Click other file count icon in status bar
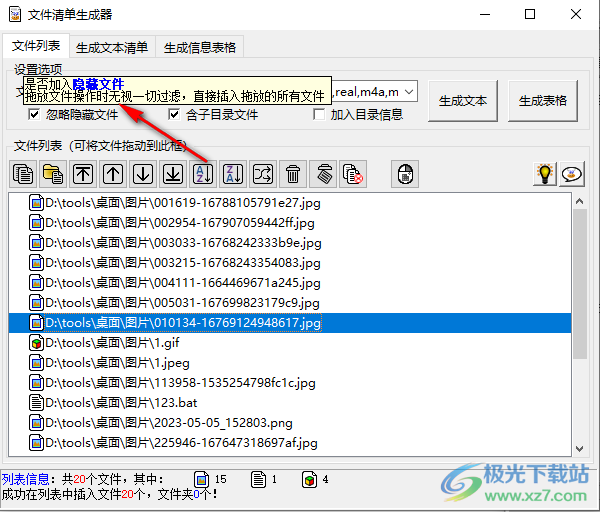 click(309, 479)
